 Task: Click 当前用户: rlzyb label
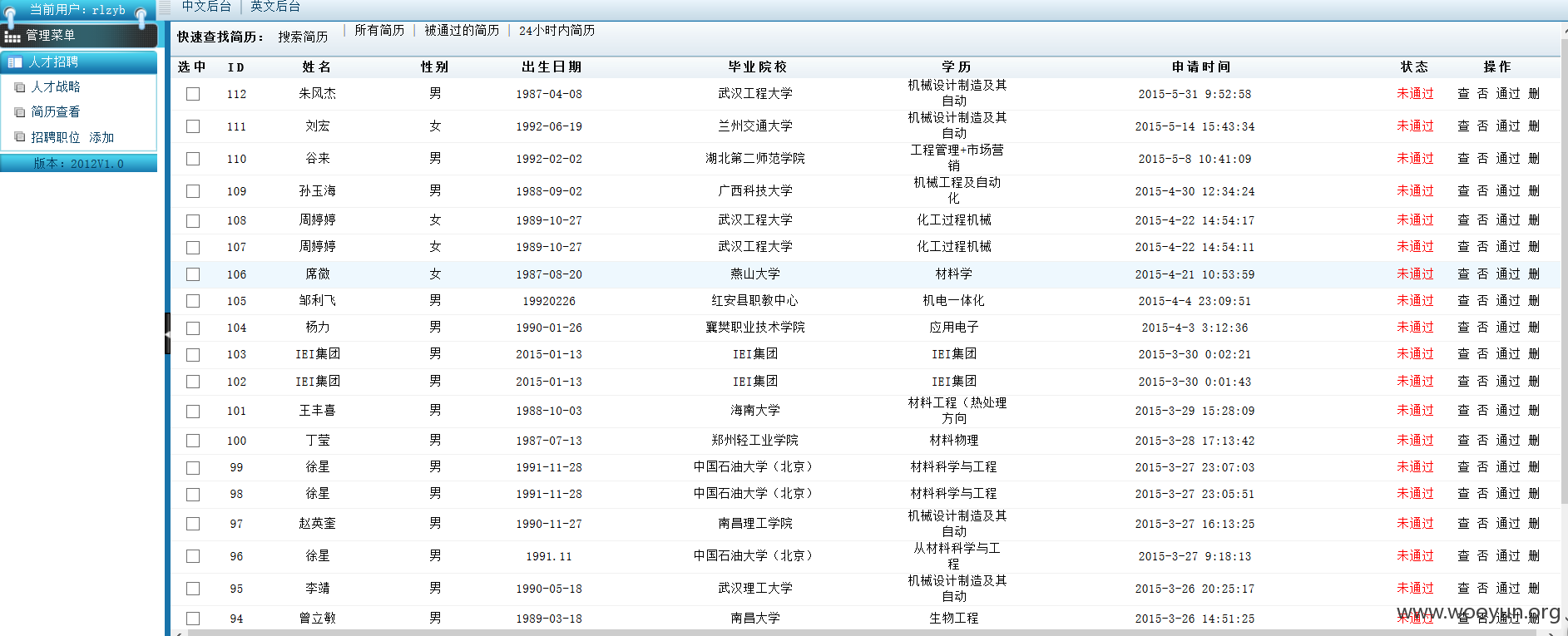coord(77,10)
